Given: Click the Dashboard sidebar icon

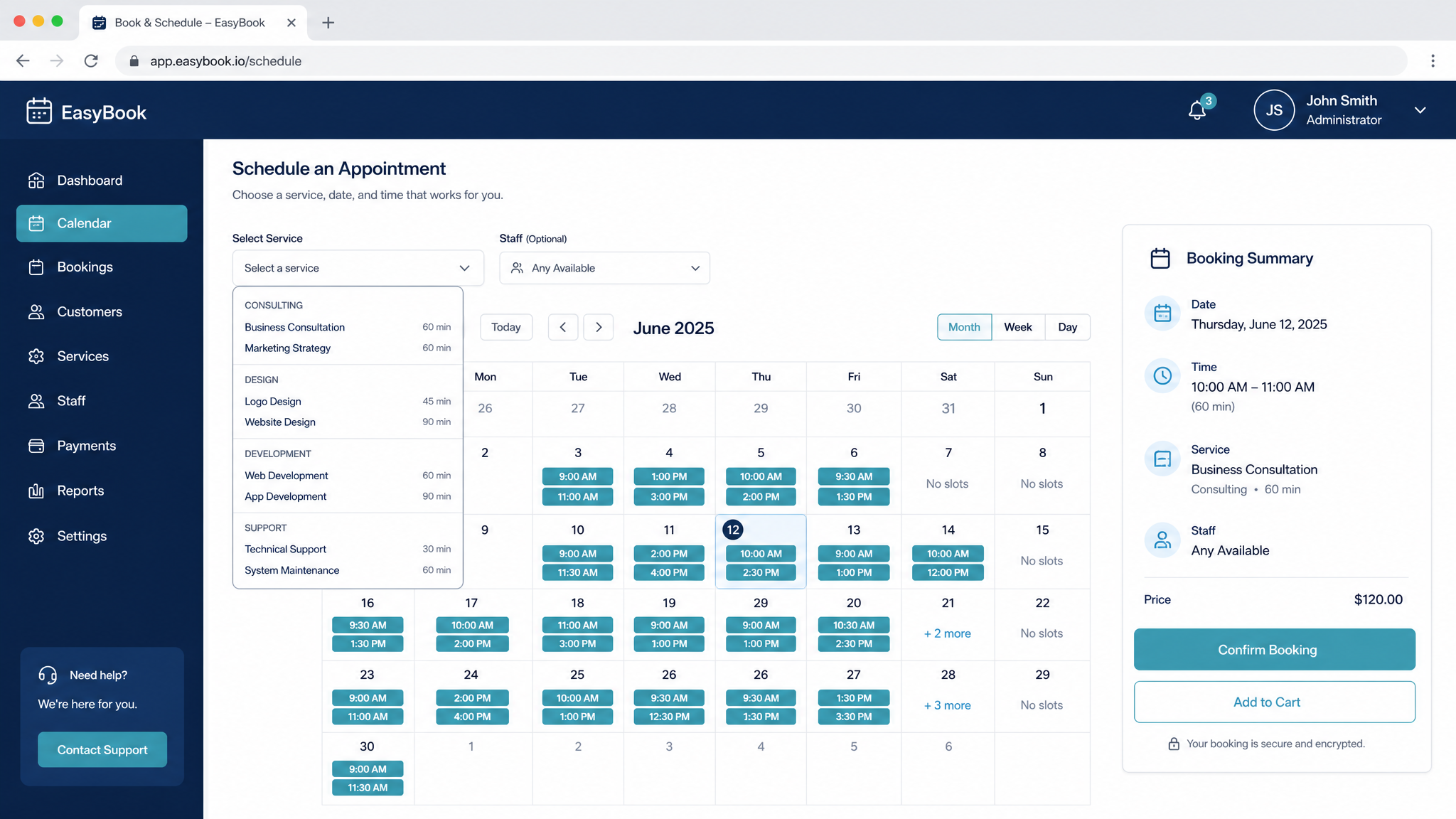Looking at the screenshot, I should tap(36, 181).
